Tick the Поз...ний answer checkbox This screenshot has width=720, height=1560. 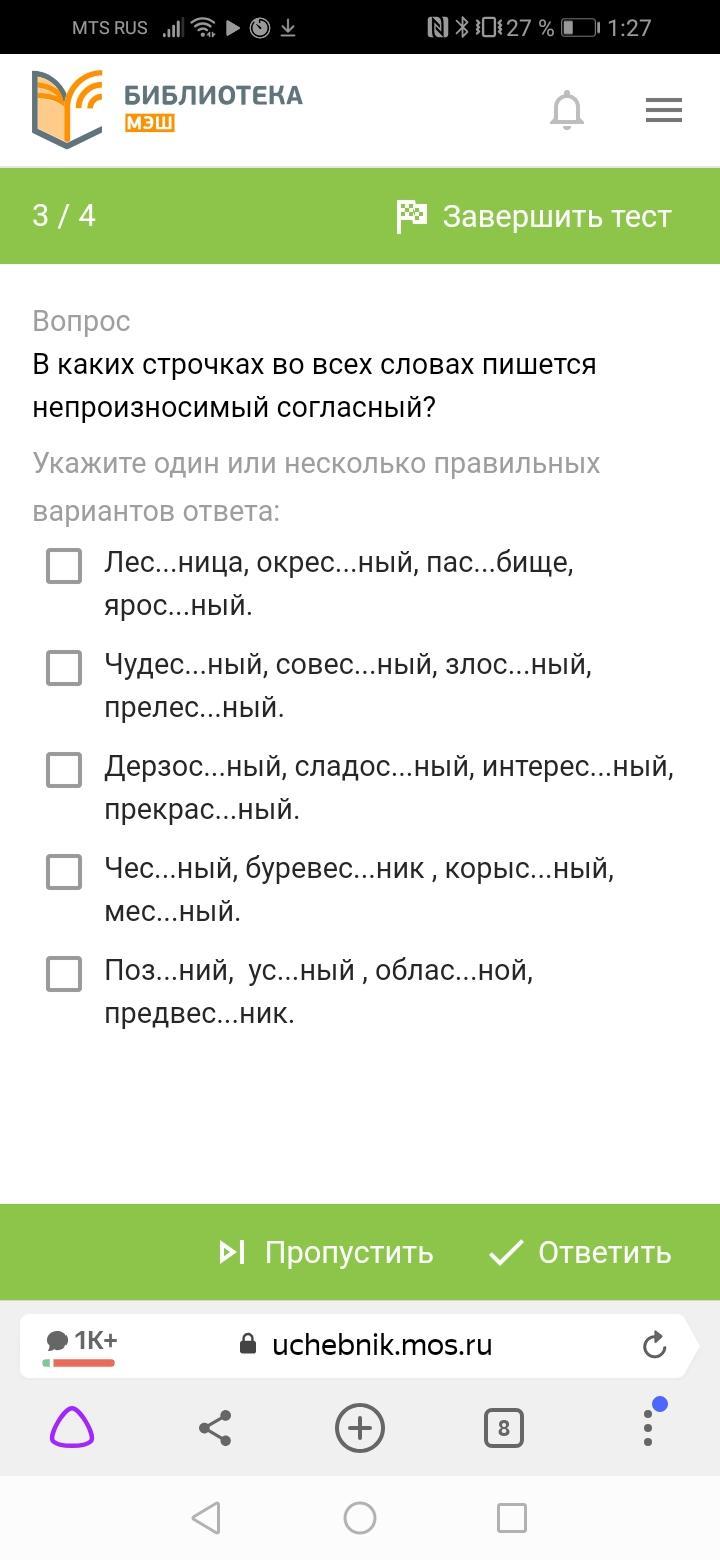tap(64, 974)
